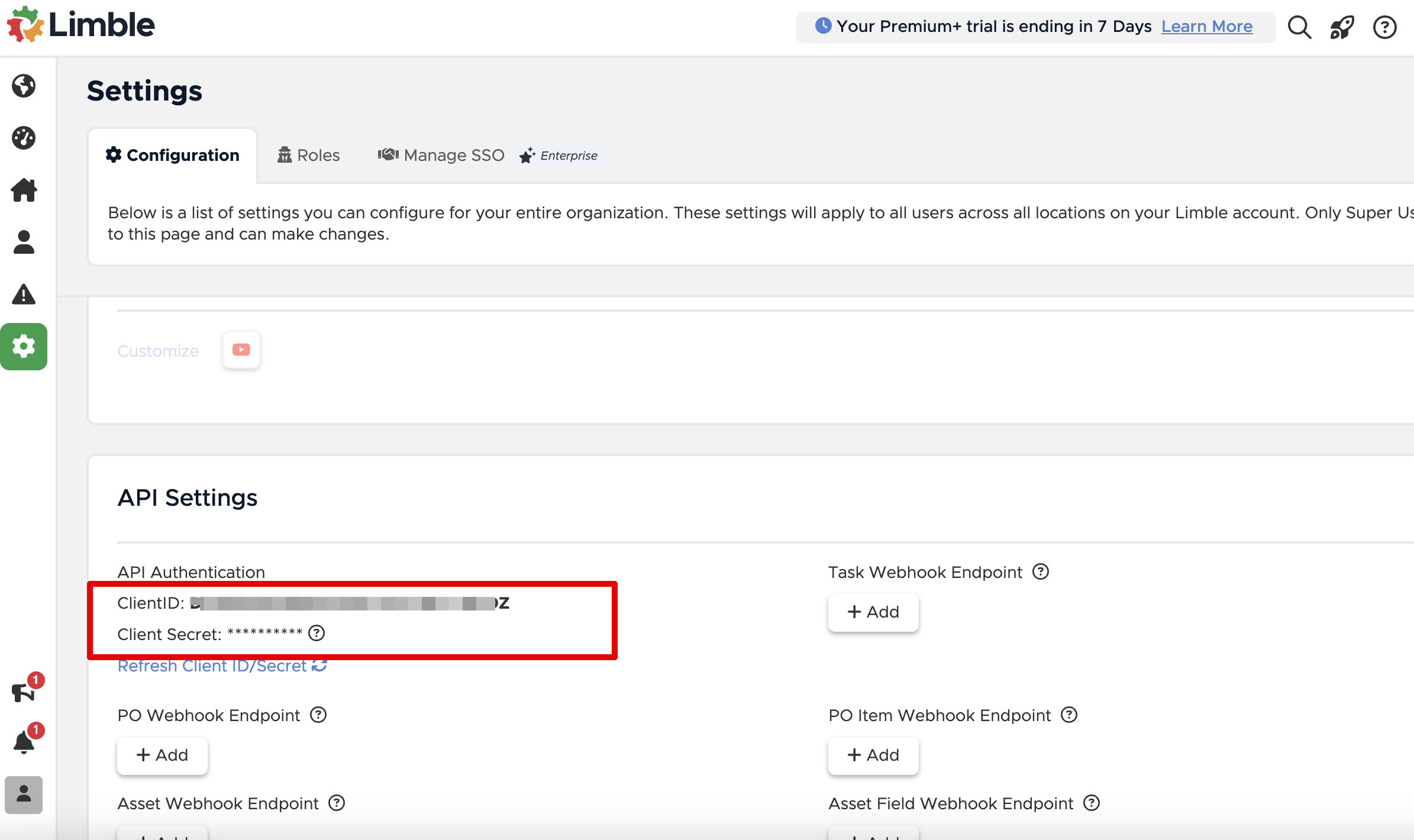1414x840 pixels.
Task: Click the rocket icon in header
Action: tap(1341, 27)
